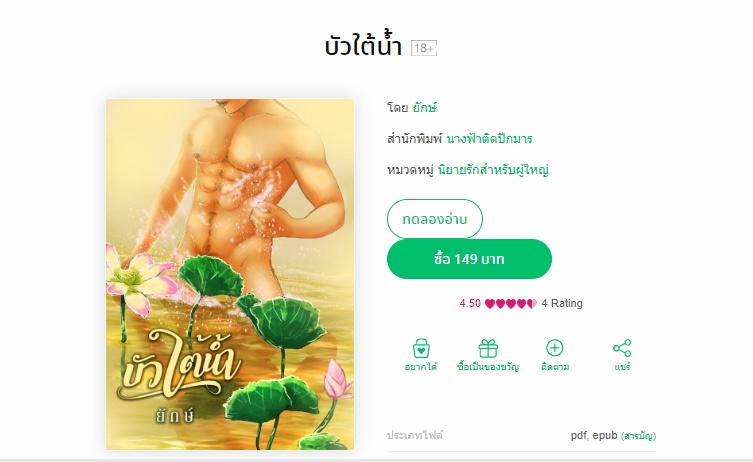Image resolution: width=753 pixels, height=462 pixels.
Task: Open publisher link นางฟ้าติดปีกมาร
Action: pos(489,139)
